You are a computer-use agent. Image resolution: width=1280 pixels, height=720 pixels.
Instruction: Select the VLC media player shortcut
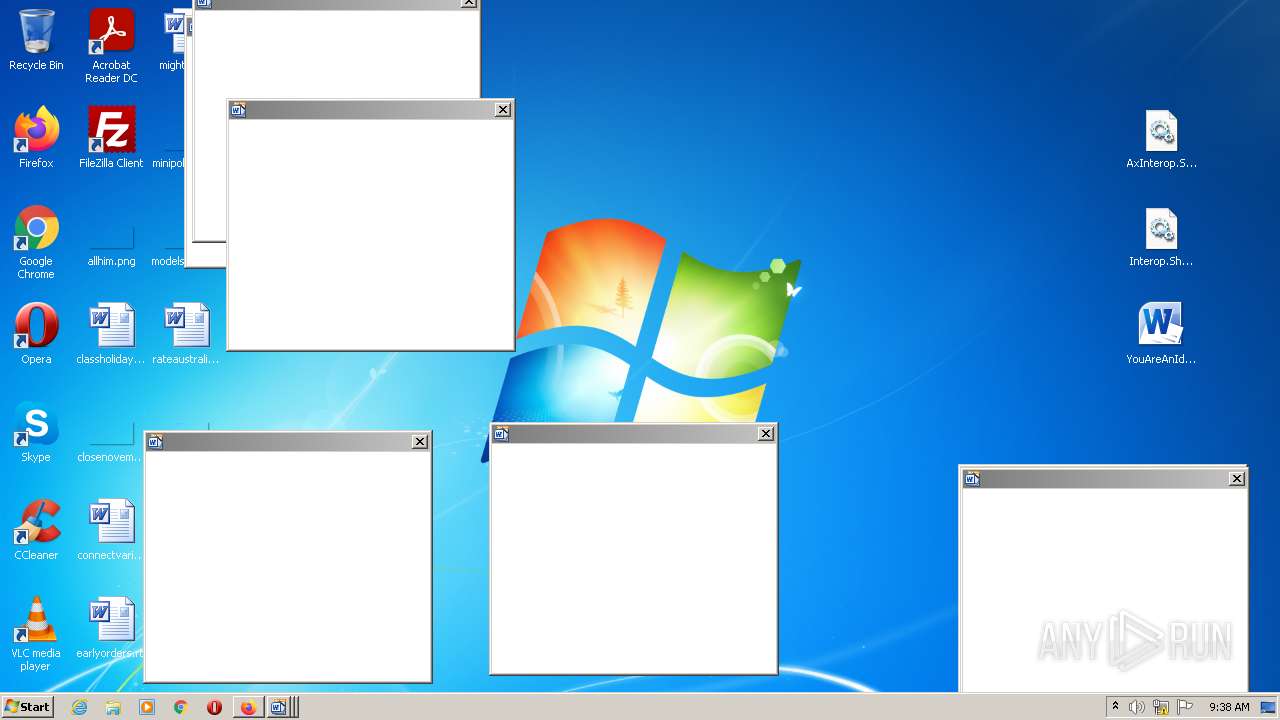36,634
